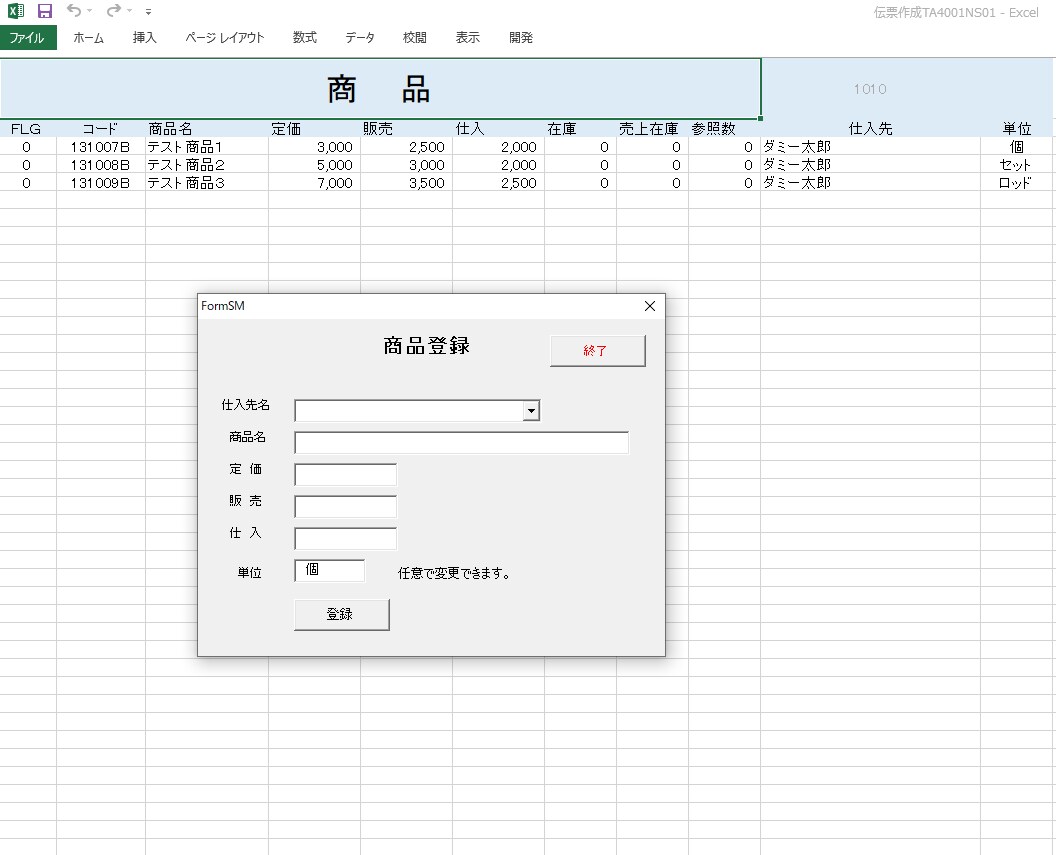Select the 単位 cell セット
Image resolution: width=1056 pixels, height=855 pixels.
pyautogui.click(x=1018, y=165)
